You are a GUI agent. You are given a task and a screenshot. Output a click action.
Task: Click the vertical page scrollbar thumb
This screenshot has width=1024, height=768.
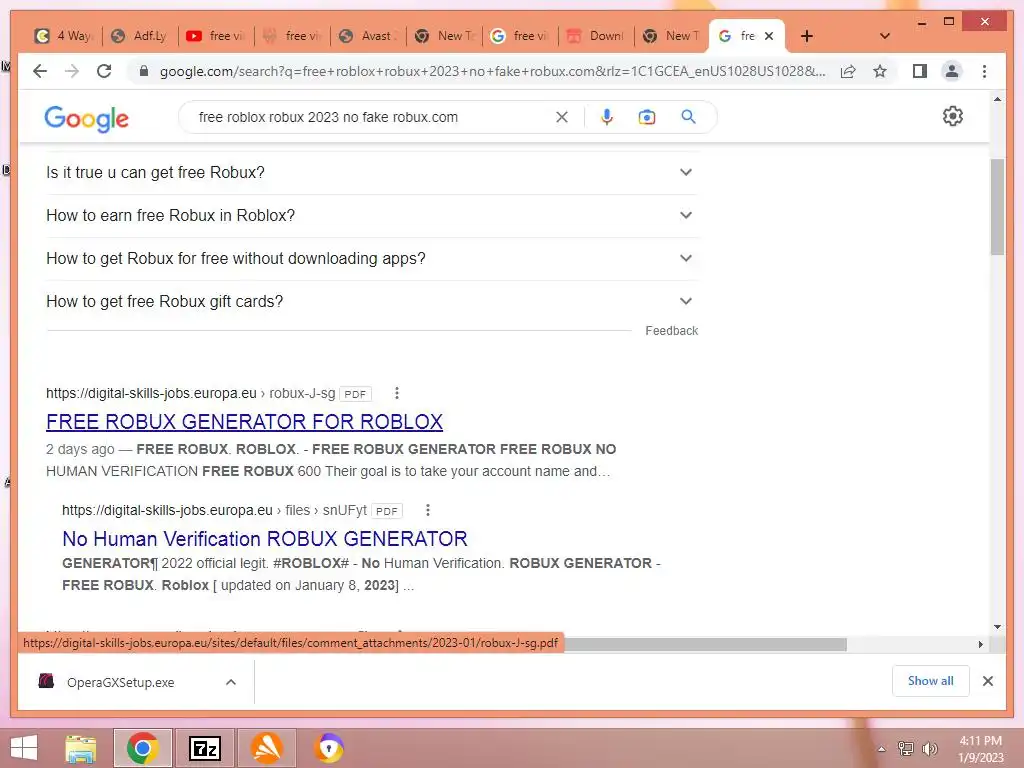coord(997,207)
